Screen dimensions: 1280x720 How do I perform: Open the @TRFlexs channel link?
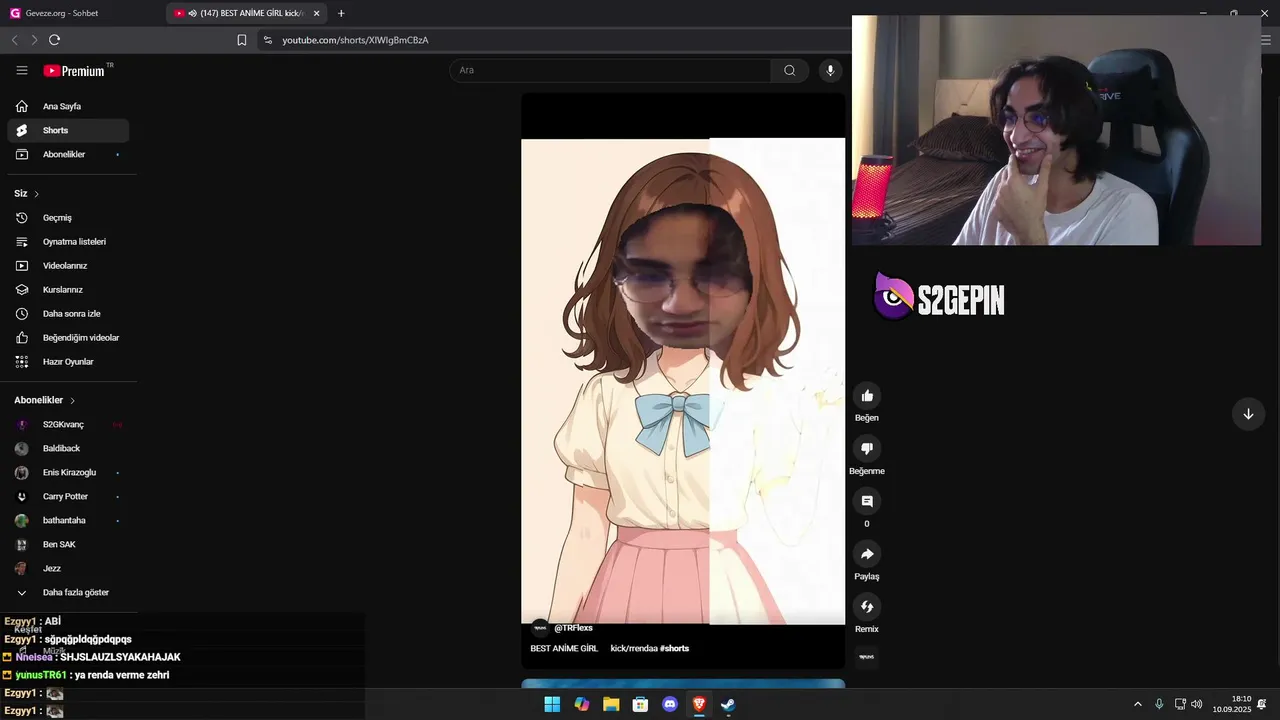click(x=573, y=628)
